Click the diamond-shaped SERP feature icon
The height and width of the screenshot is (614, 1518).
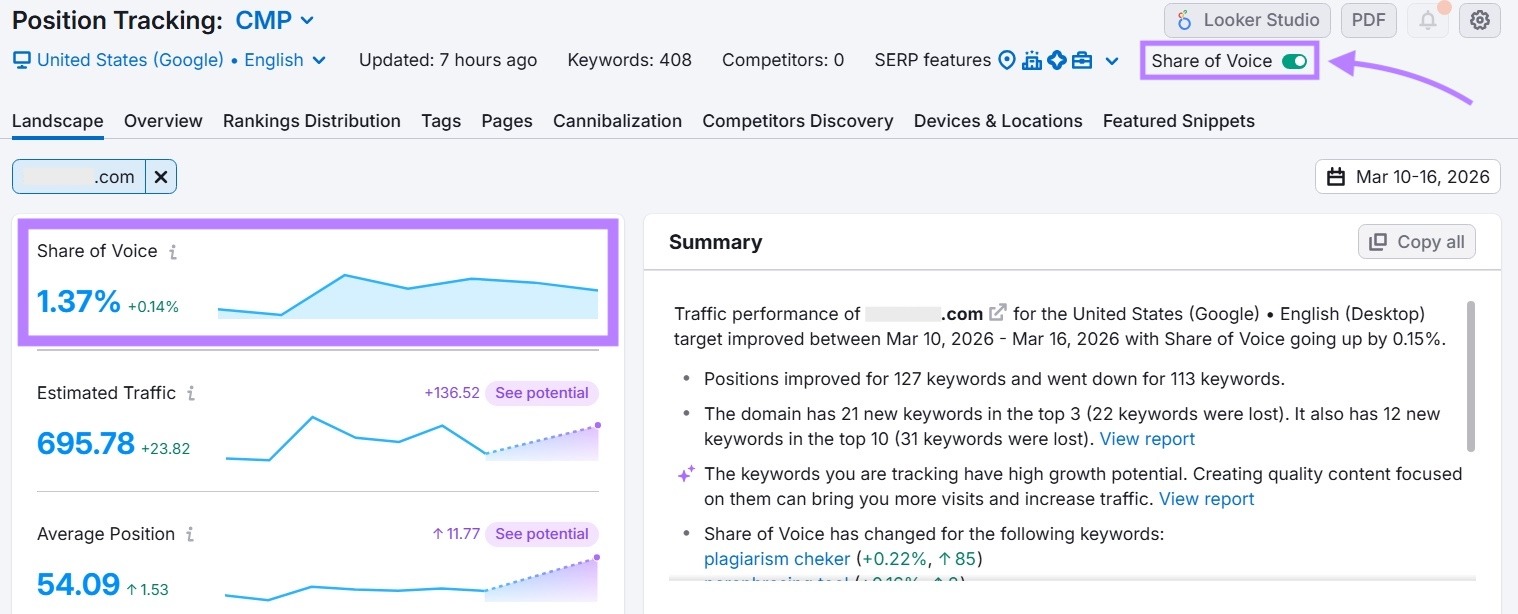pyautogui.click(x=1057, y=60)
